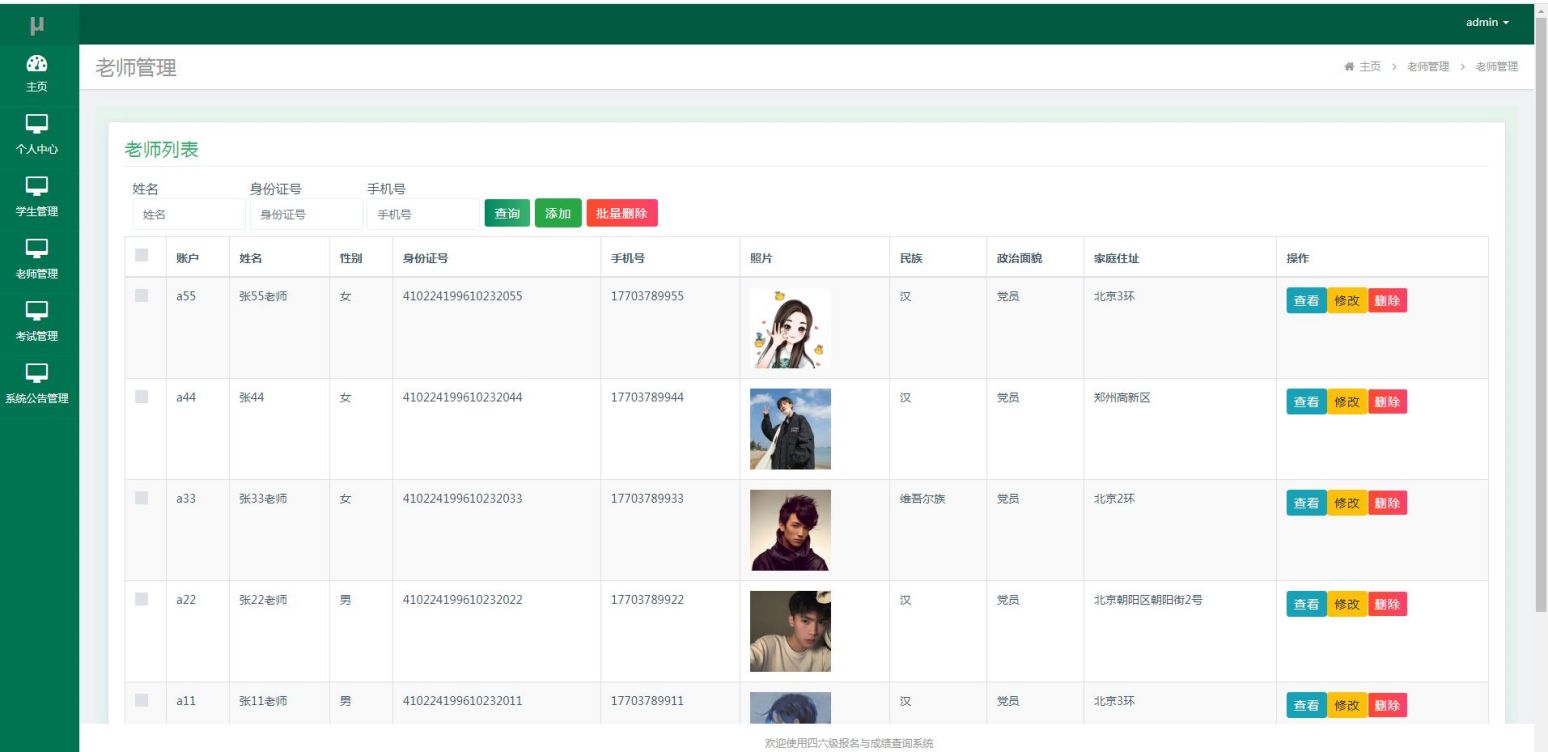This screenshot has height=752, width=1548.
Task: Check the checkbox for row a55
Action: pyautogui.click(x=141, y=295)
